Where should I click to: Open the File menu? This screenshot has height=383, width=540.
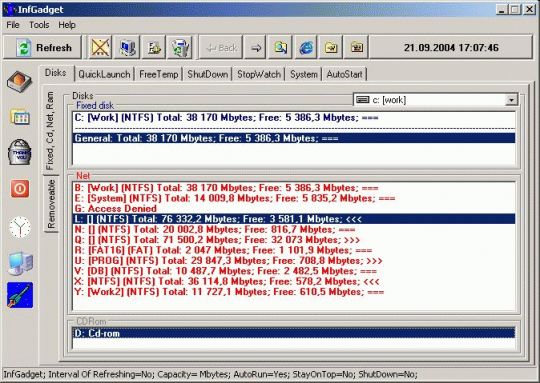pyautogui.click(x=13, y=25)
